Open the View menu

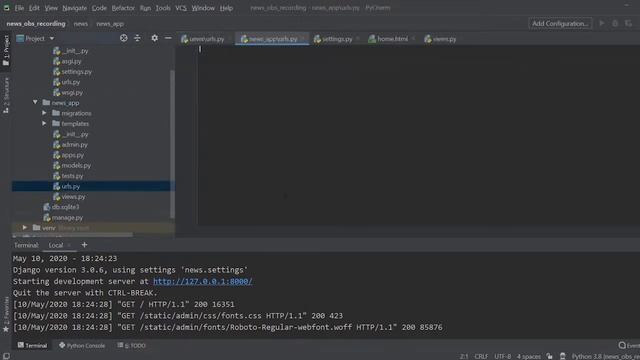pyautogui.click(x=51, y=8)
